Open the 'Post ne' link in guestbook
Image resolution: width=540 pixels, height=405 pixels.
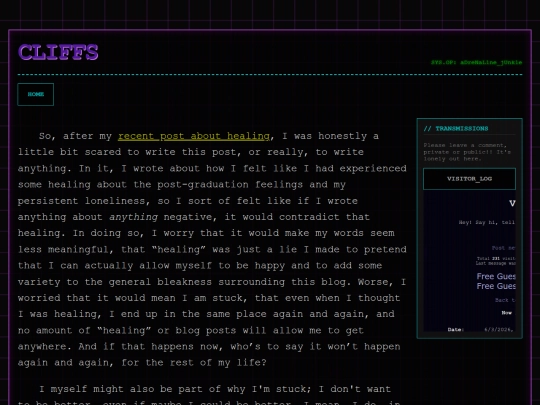tap(503, 248)
